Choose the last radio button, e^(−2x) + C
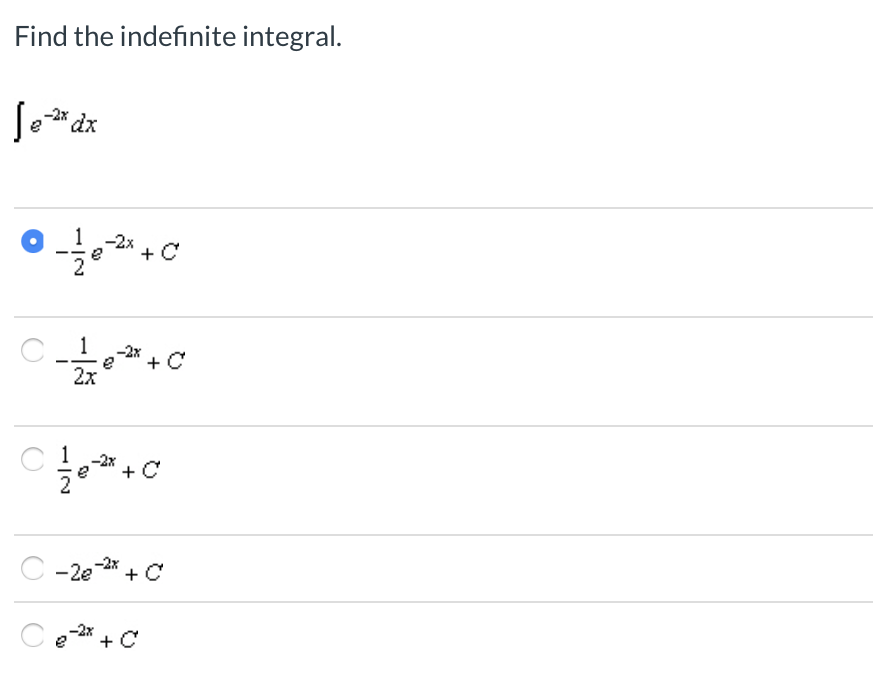The image size is (892, 678). [32, 635]
